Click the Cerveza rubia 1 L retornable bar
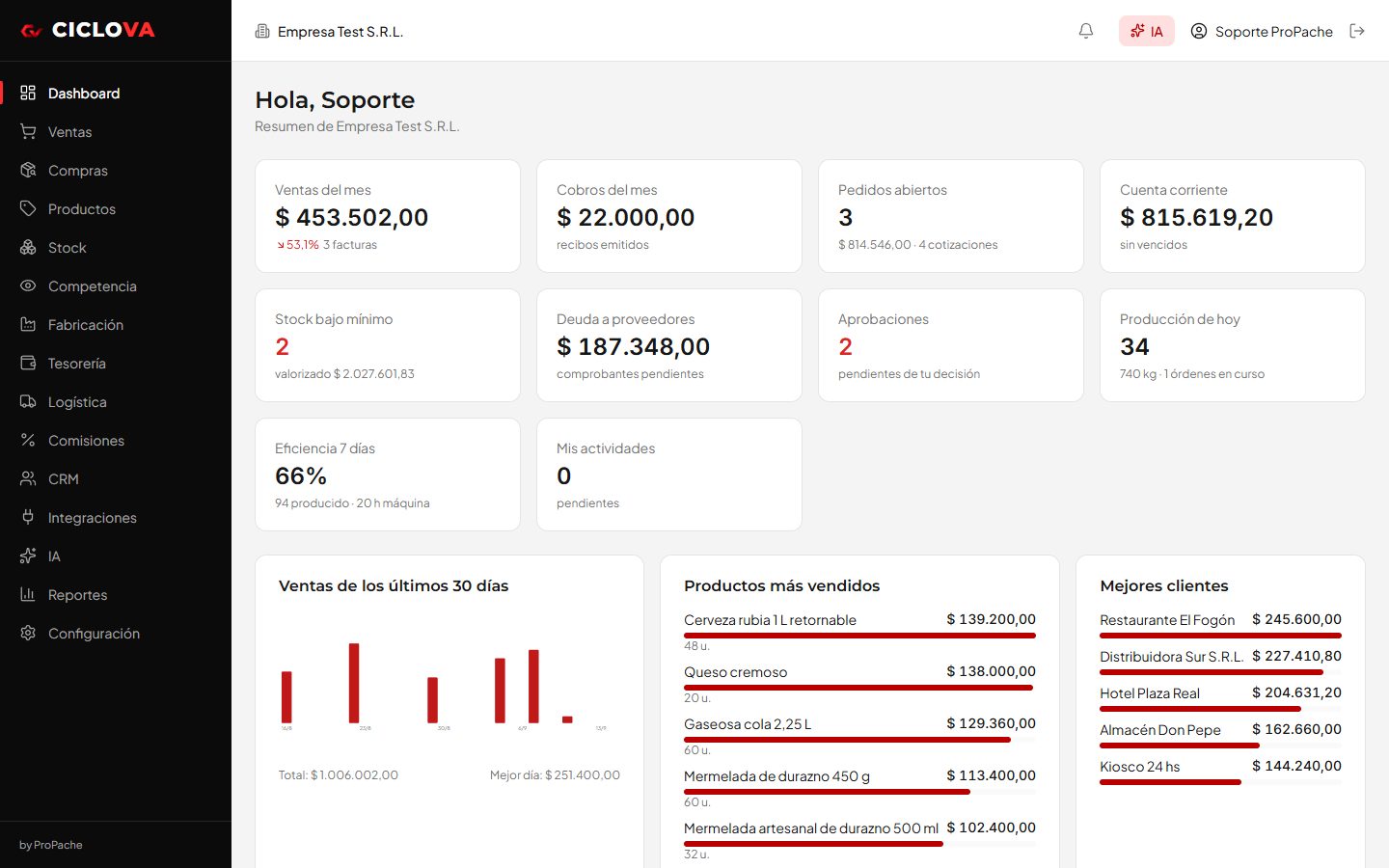The height and width of the screenshot is (868, 1389). 859,636
